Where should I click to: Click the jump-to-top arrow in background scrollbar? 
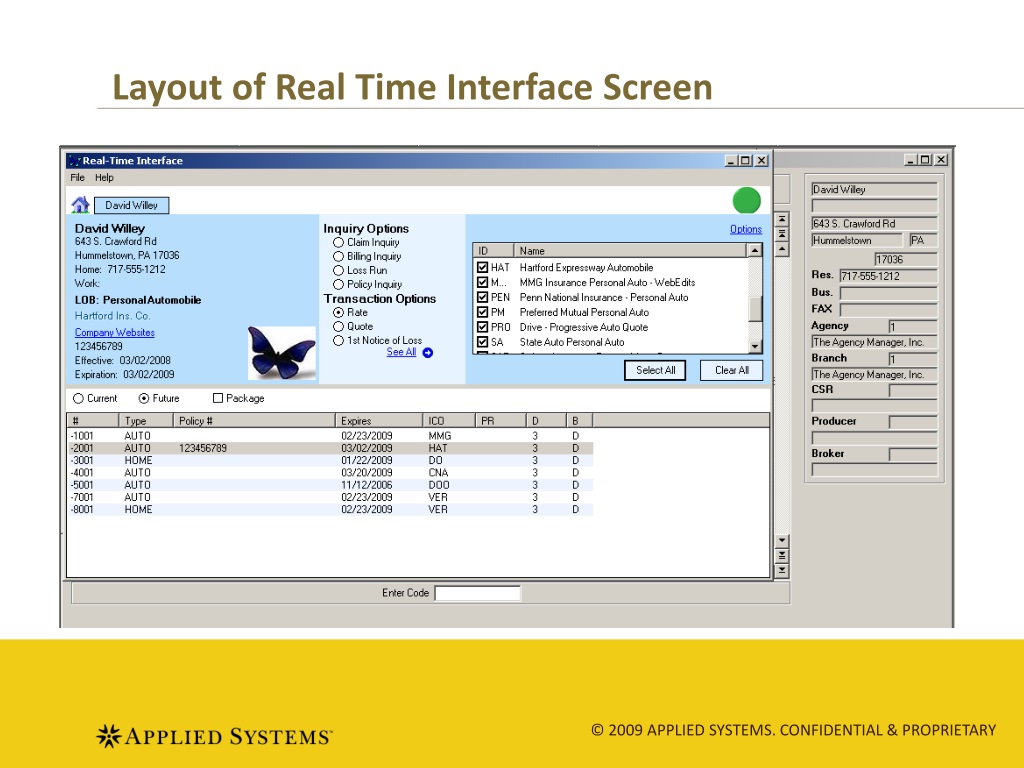[x=782, y=219]
